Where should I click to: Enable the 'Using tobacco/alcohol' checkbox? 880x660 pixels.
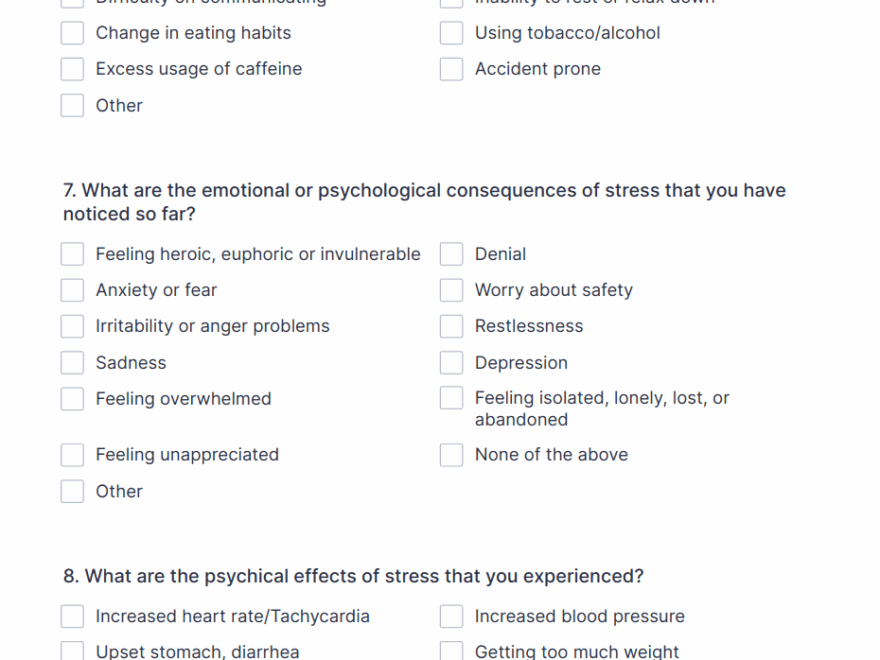[x=451, y=32]
